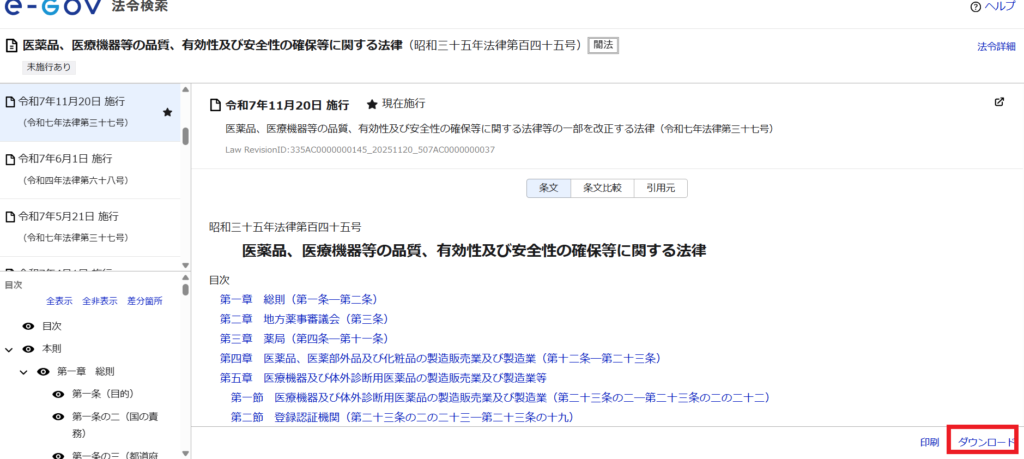Click star icon beside 令和7年11月20日 revision
The height and width of the screenshot is (459, 1024).
pos(167,113)
